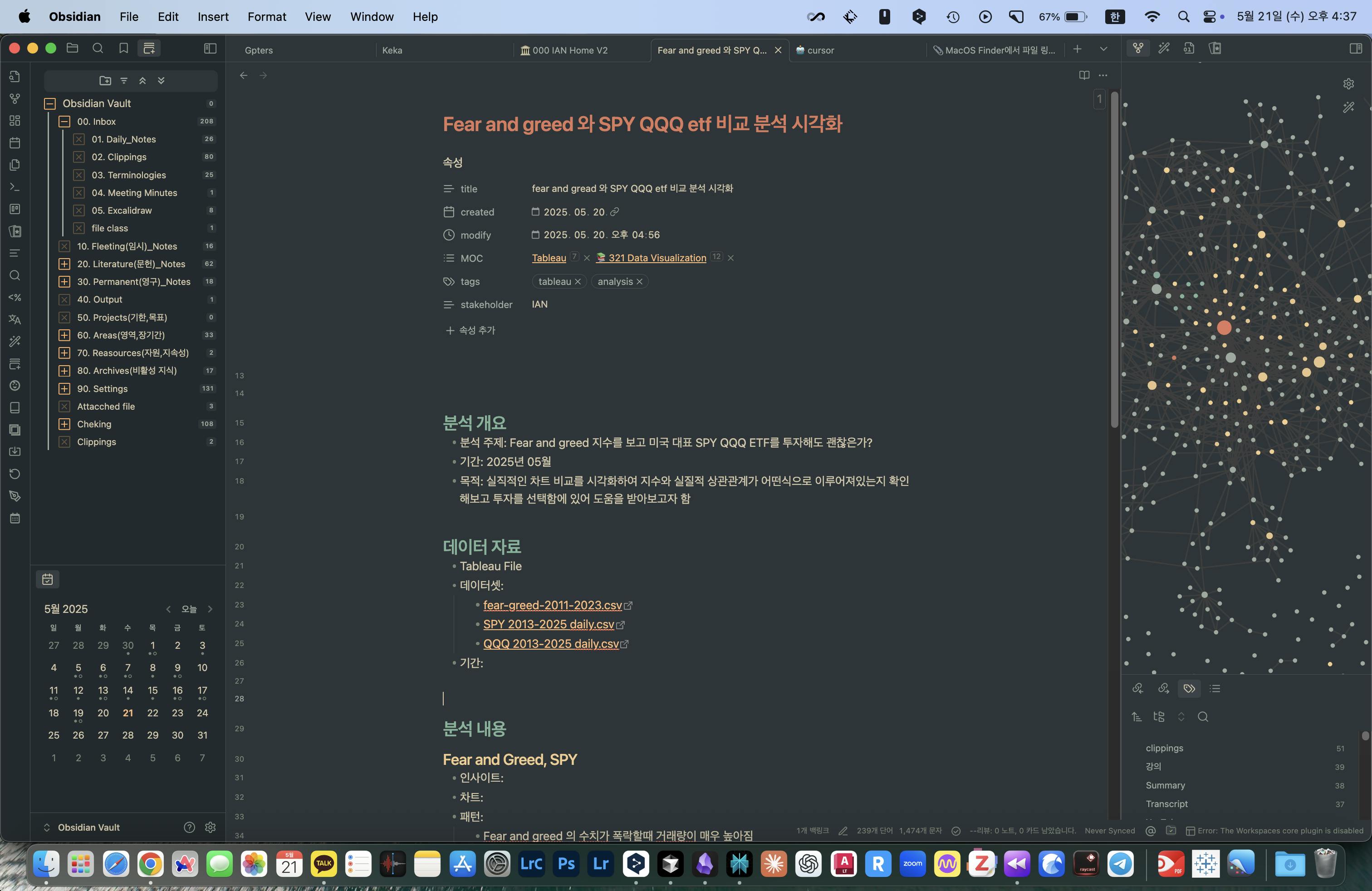1372x891 pixels.
Task: Open the Format menu in the menu bar
Action: 266,17
